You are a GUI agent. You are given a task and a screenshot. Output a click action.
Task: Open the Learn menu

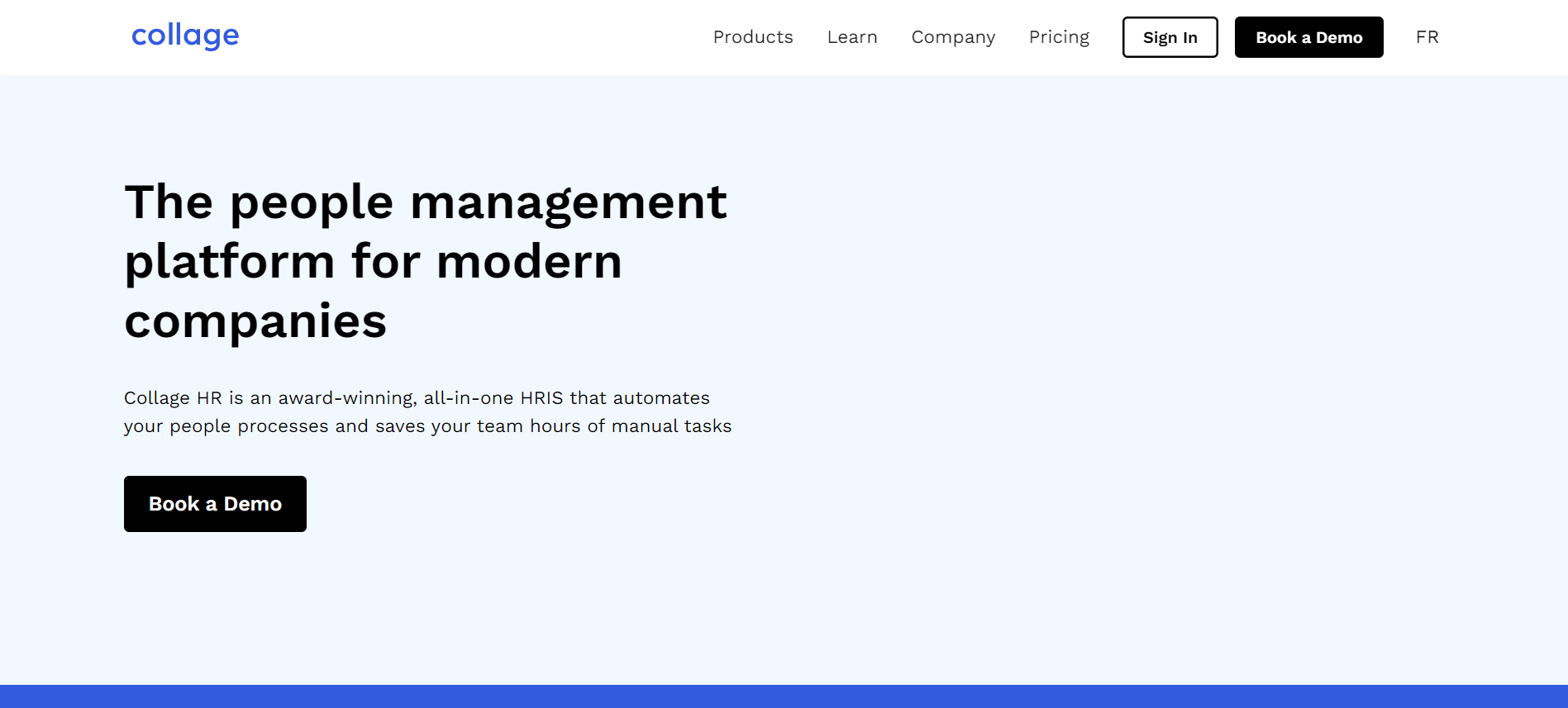pyautogui.click(x=852, y=37)
